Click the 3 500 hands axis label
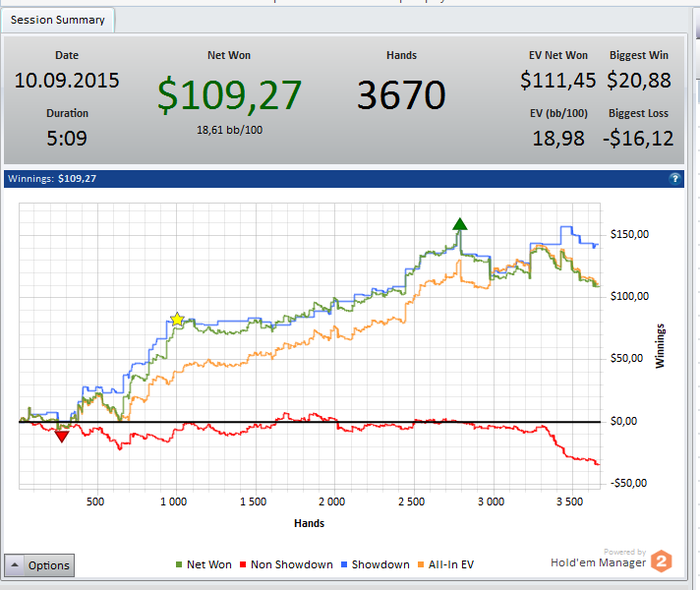The image size is (700, 590). (x=570, y=502)
